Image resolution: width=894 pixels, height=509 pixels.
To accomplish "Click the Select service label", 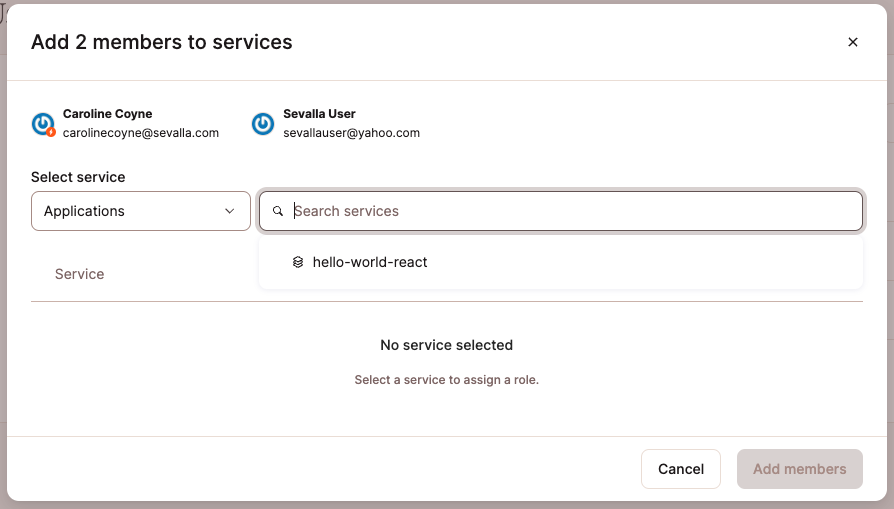I will point(78,177).
